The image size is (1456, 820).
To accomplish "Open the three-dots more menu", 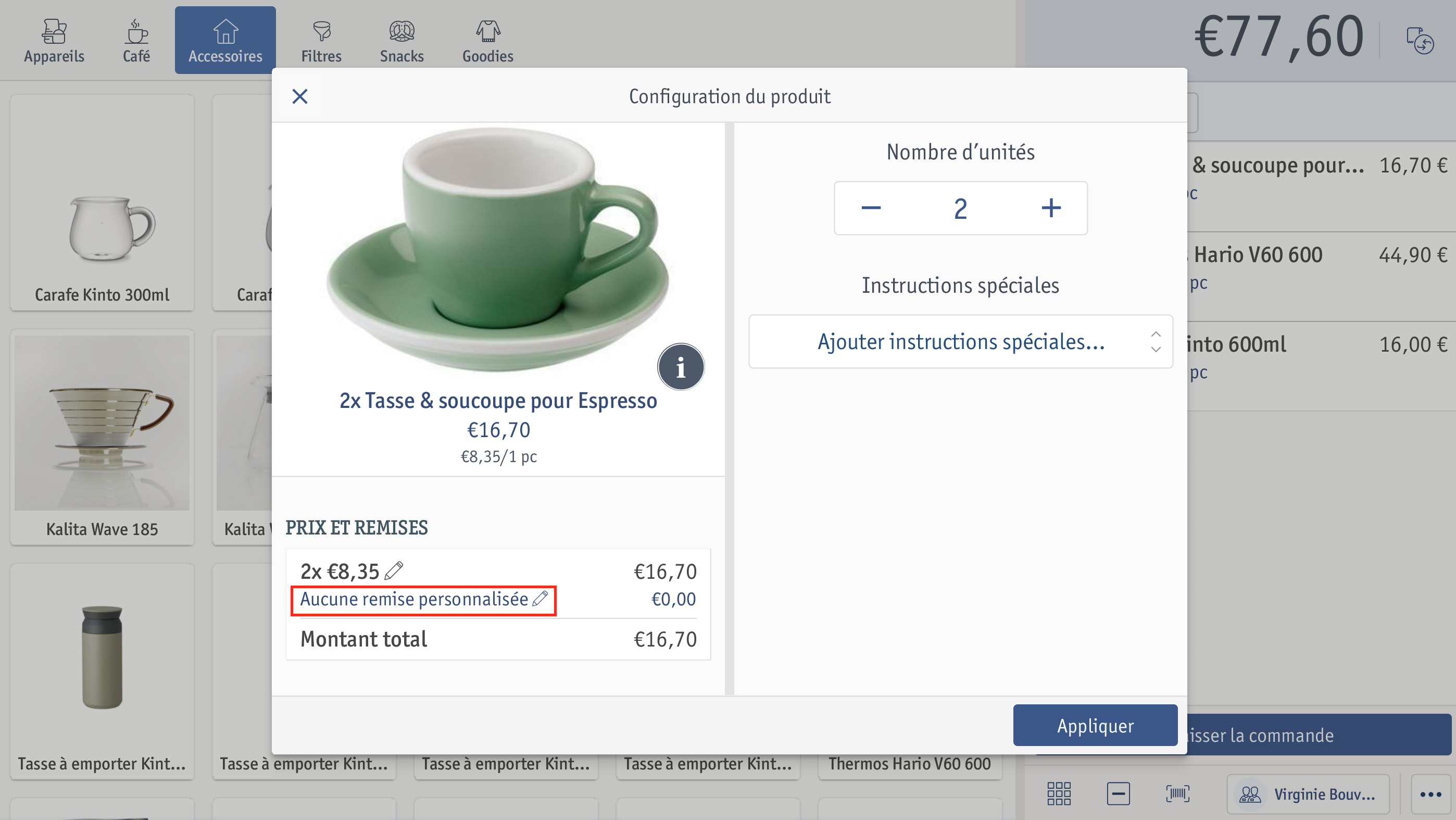I will click(1430, 794).
